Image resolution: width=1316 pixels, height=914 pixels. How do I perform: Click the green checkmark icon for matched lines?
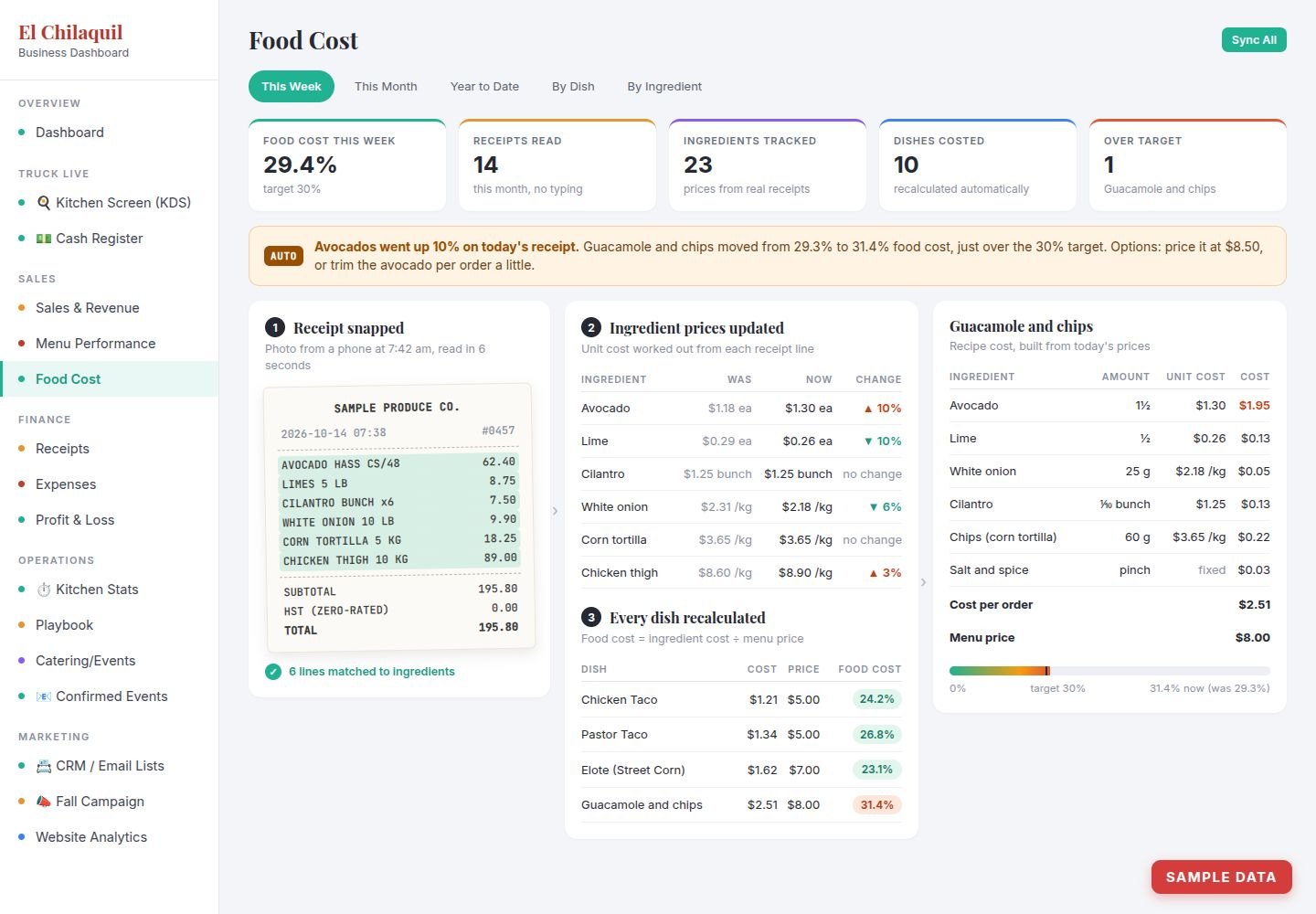(273, 672)
